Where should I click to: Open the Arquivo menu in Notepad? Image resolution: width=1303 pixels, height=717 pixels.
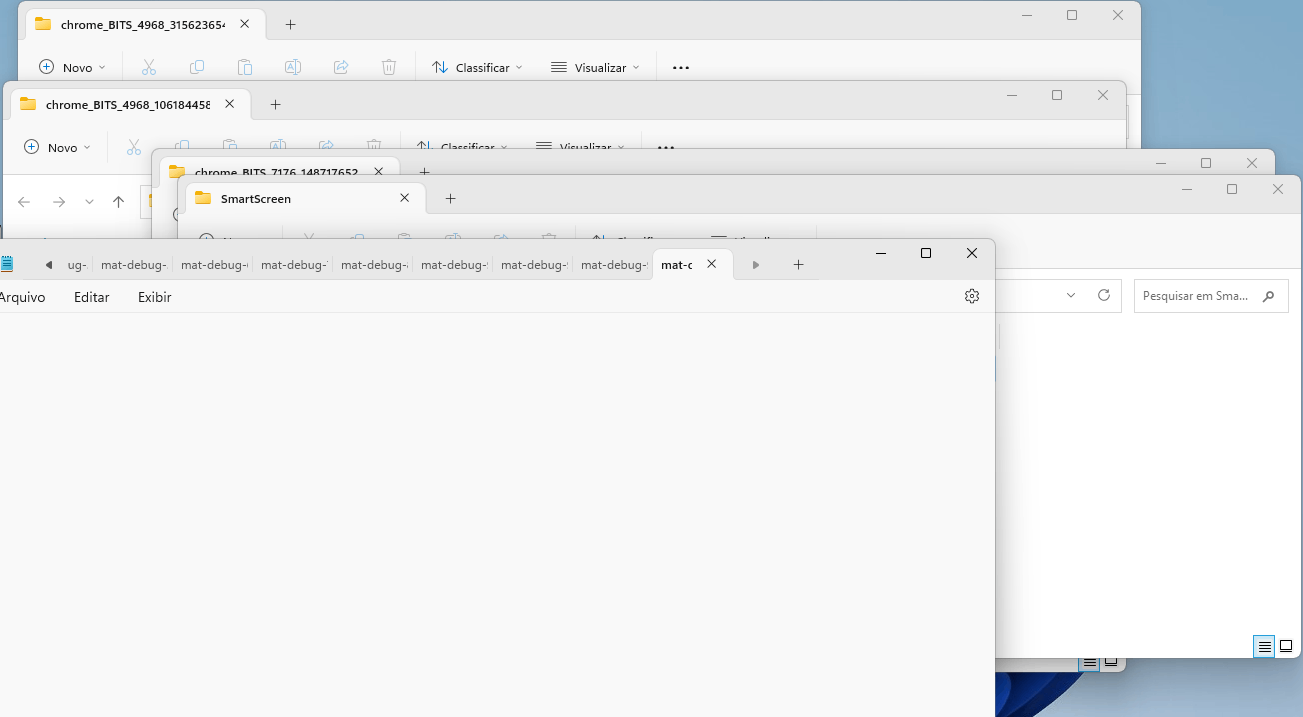click(20, 297)
